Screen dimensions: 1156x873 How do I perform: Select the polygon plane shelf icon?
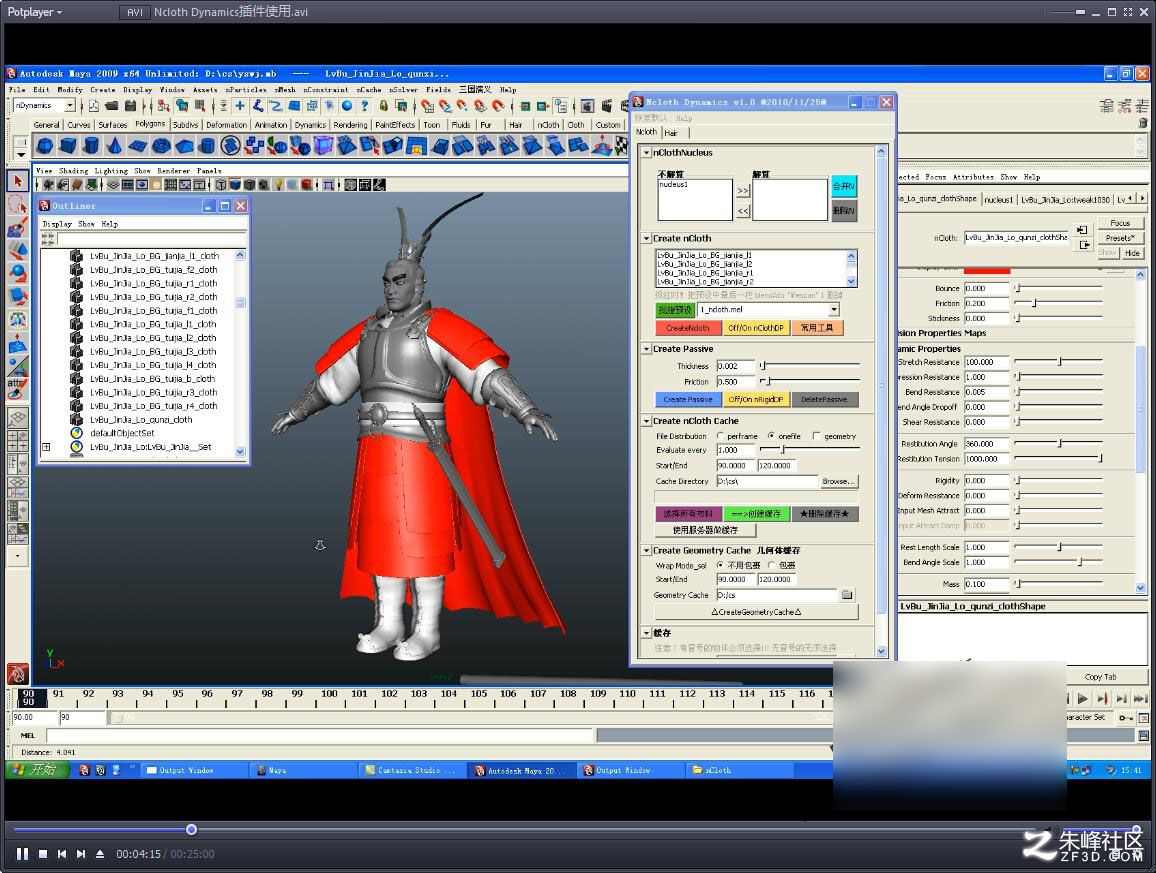(x=138, y=146)
